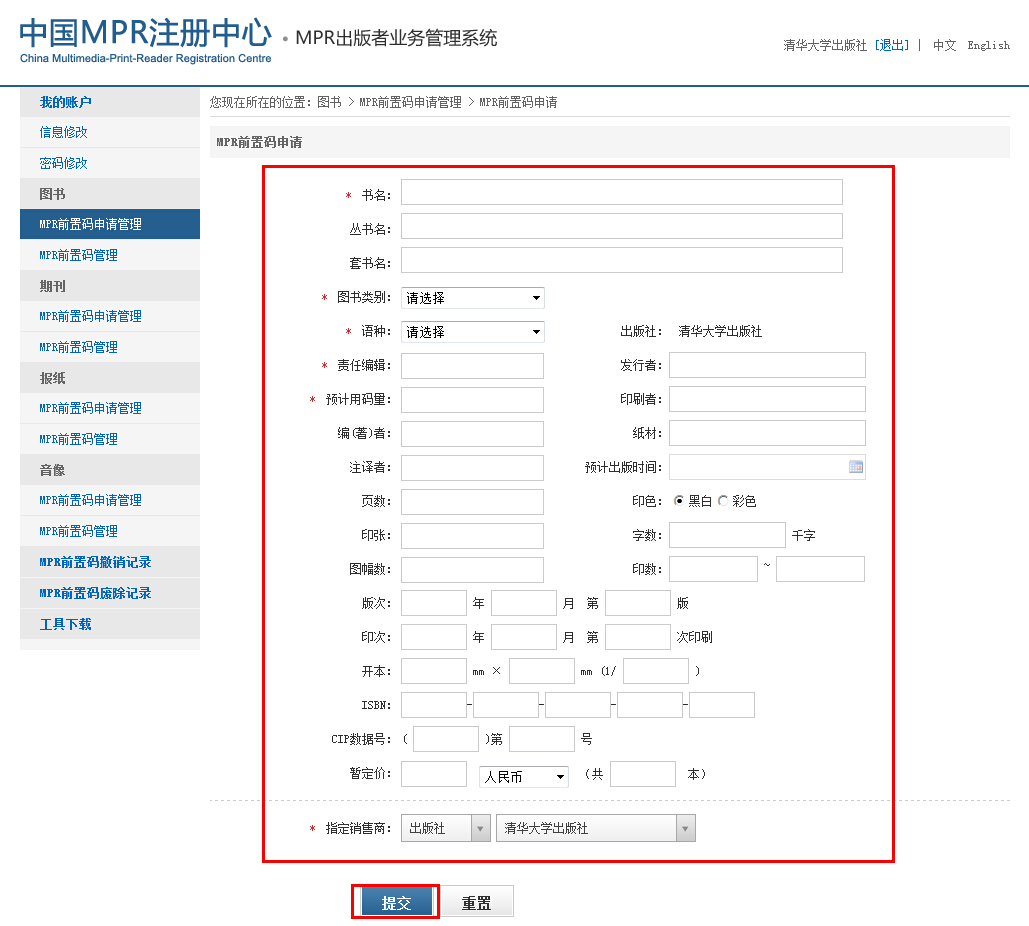The height and width of the screenshot is (926, 1029).
Task: Open 信息修改 in the sidebar
Action: pyautogui.click(x=63, y=132)
